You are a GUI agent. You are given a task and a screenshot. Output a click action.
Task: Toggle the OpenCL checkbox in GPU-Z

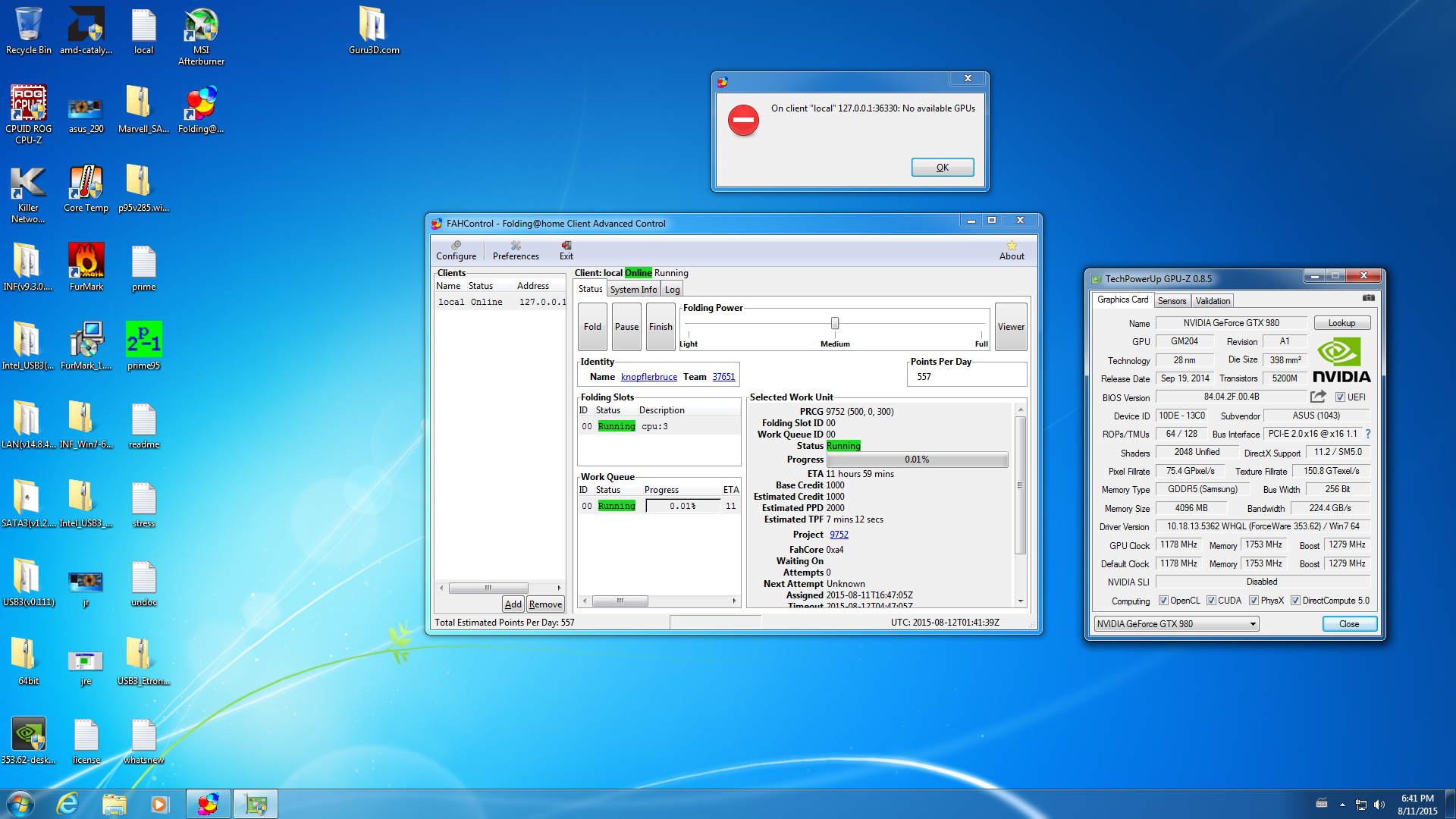click(x=1163, y=601)
